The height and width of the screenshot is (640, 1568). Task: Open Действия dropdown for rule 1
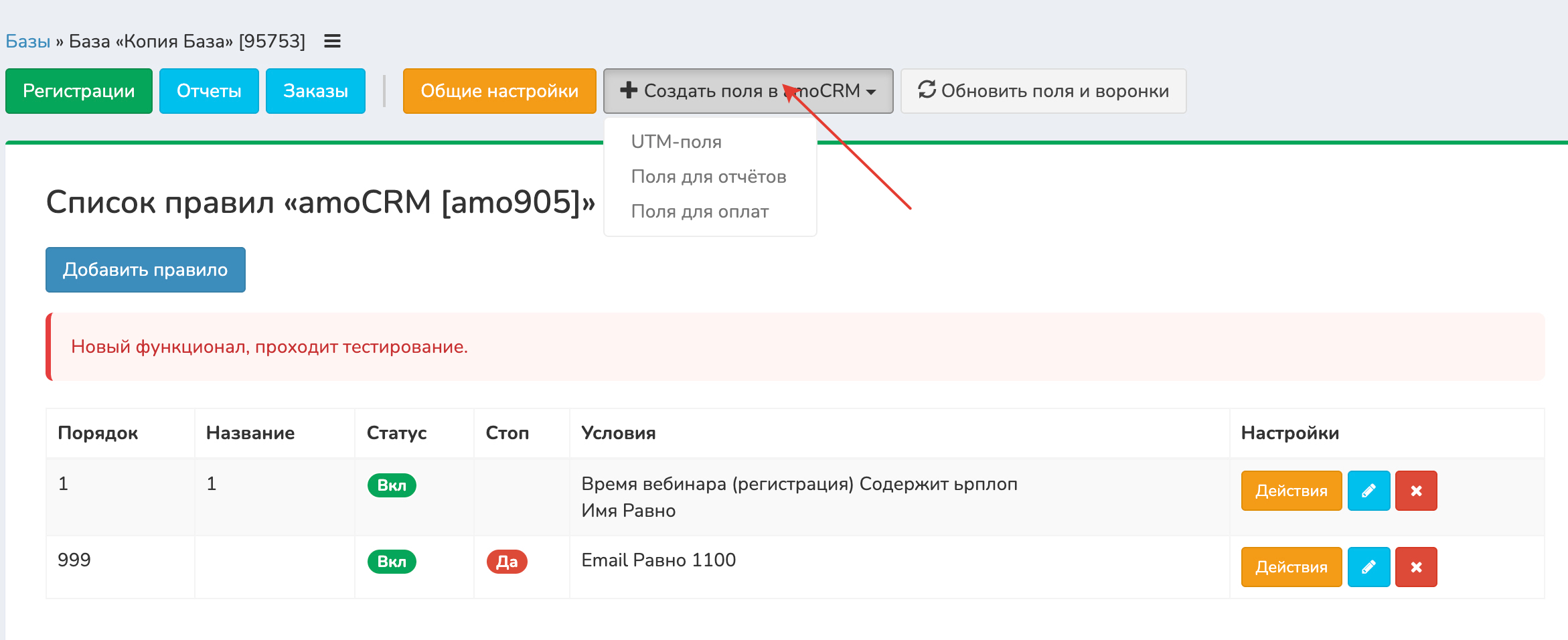pos(1291,491)
